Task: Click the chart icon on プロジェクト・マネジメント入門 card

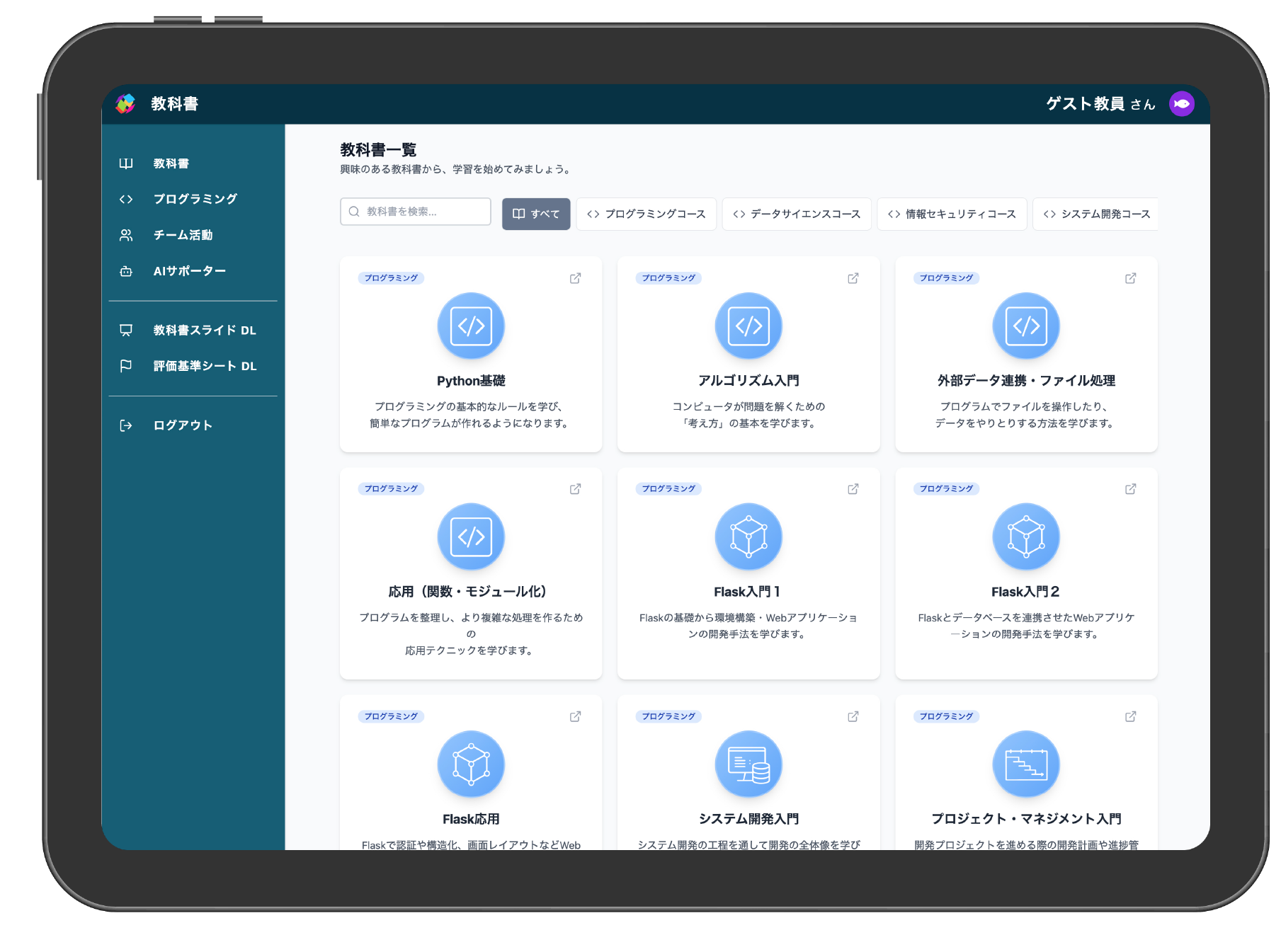Action: click(x=1025, y=764)
